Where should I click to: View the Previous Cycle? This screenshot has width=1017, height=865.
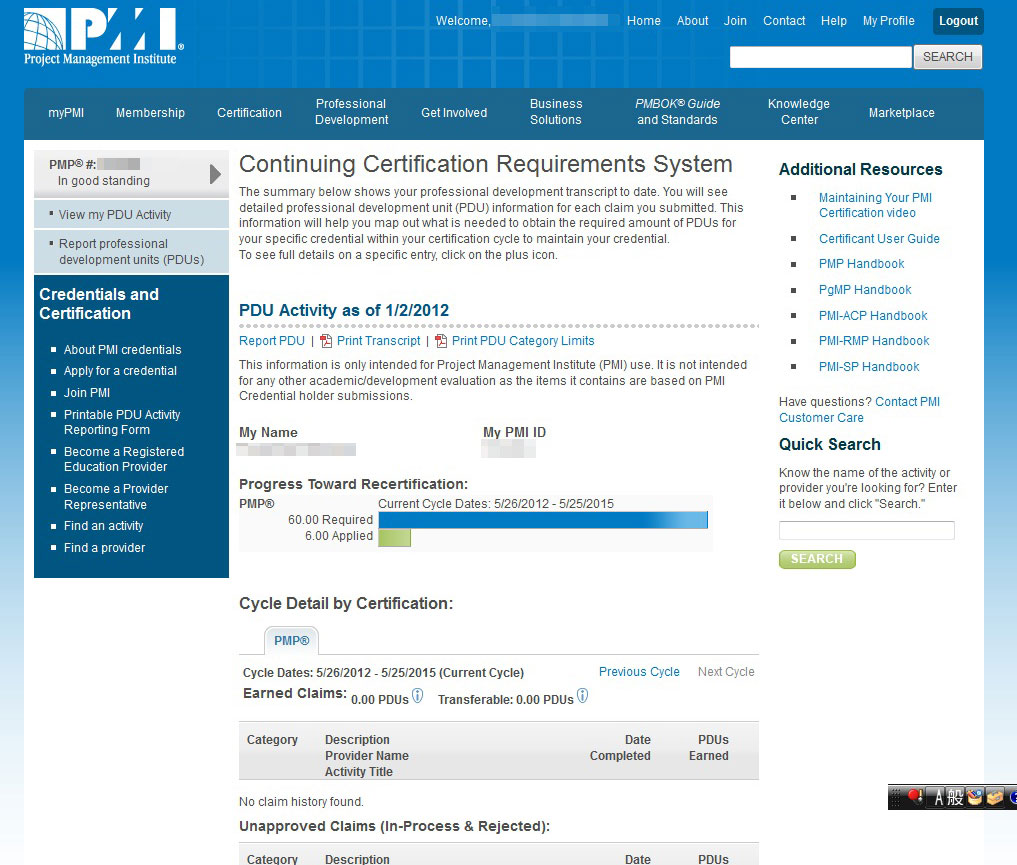coord(639,672)
